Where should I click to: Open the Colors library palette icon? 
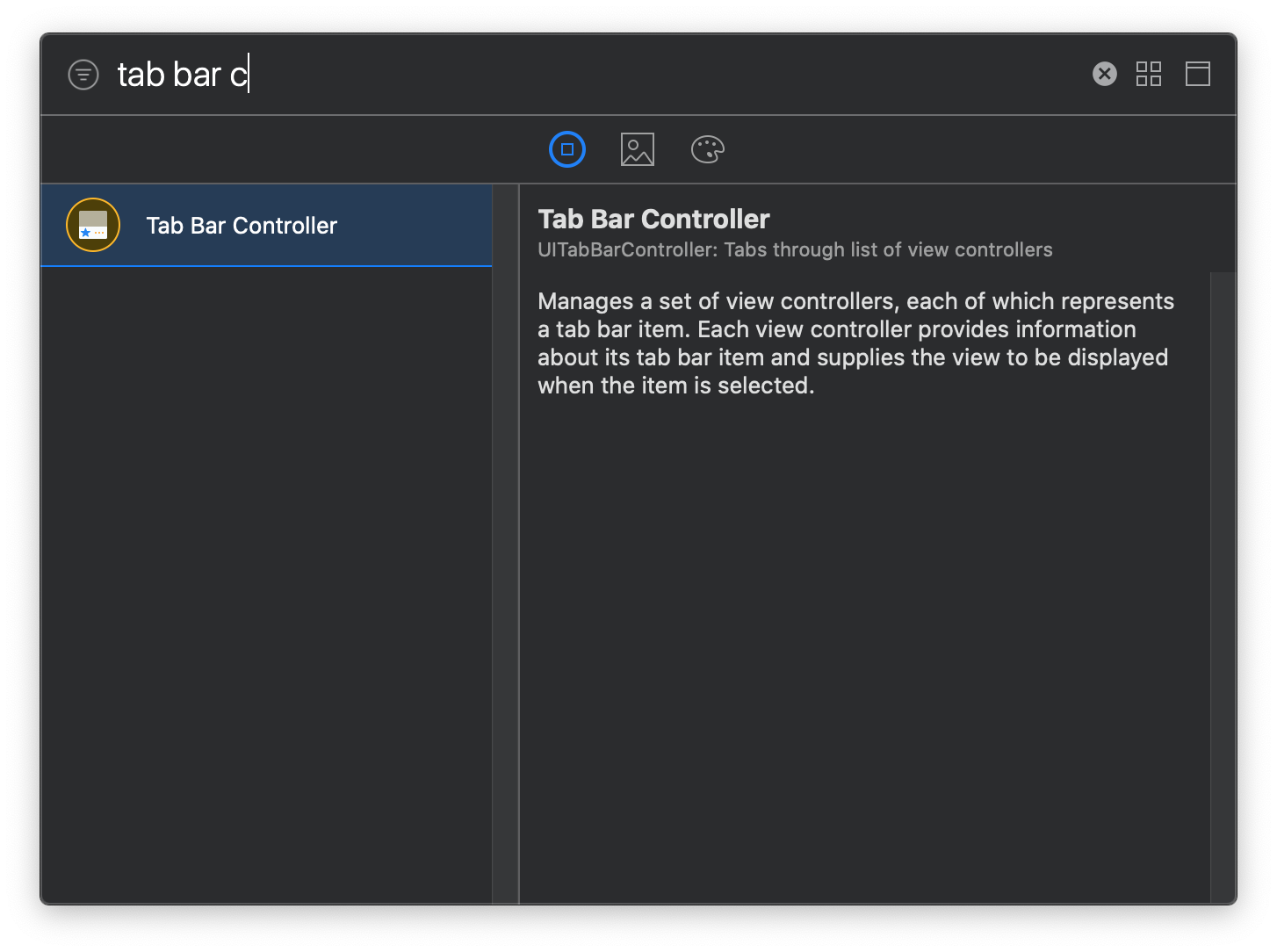(x=707, y=148)
